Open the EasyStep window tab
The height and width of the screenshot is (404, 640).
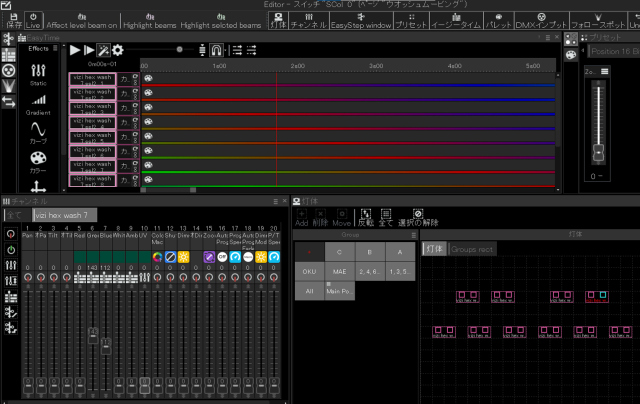pos(361,22)
